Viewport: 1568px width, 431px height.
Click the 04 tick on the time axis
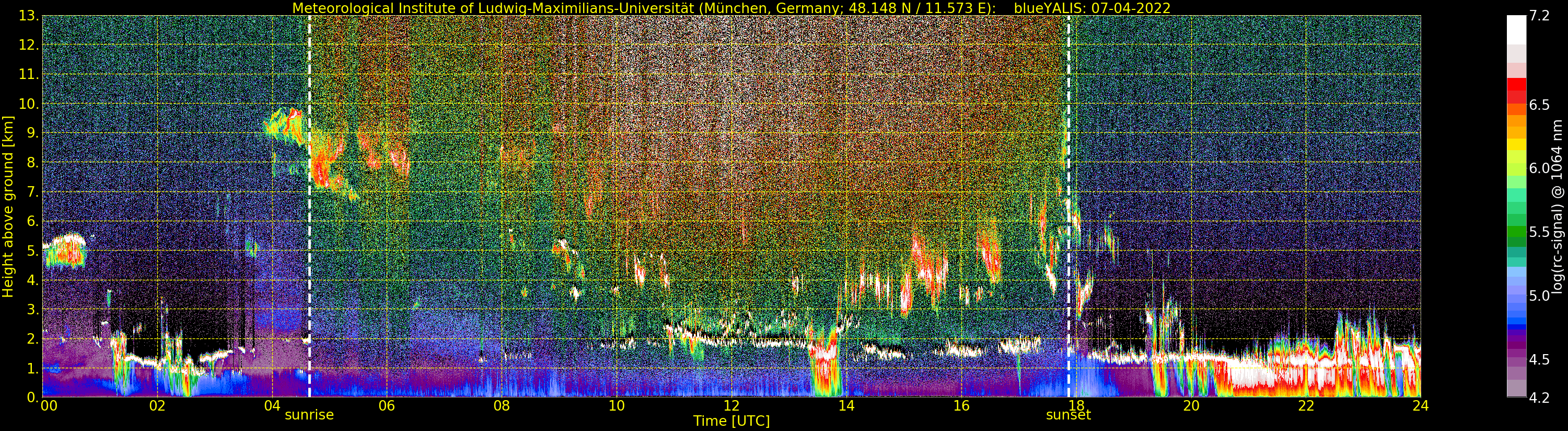pyautogui.click(x=272, y=406)
